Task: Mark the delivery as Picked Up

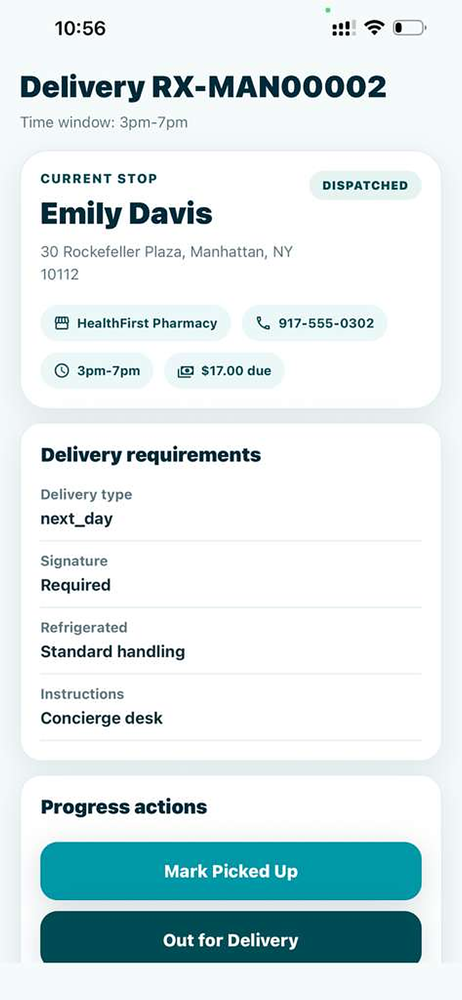Action: click(x=231, y=871)
